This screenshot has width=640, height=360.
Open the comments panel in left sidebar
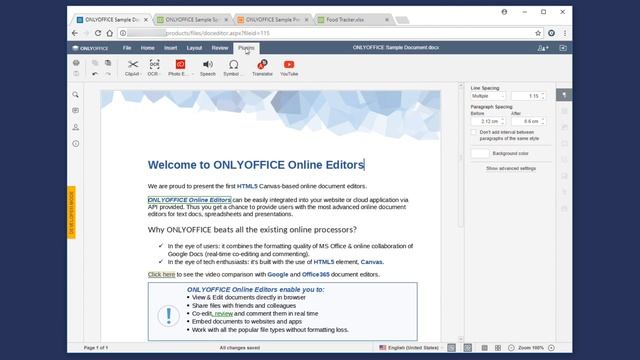(76, 111)
